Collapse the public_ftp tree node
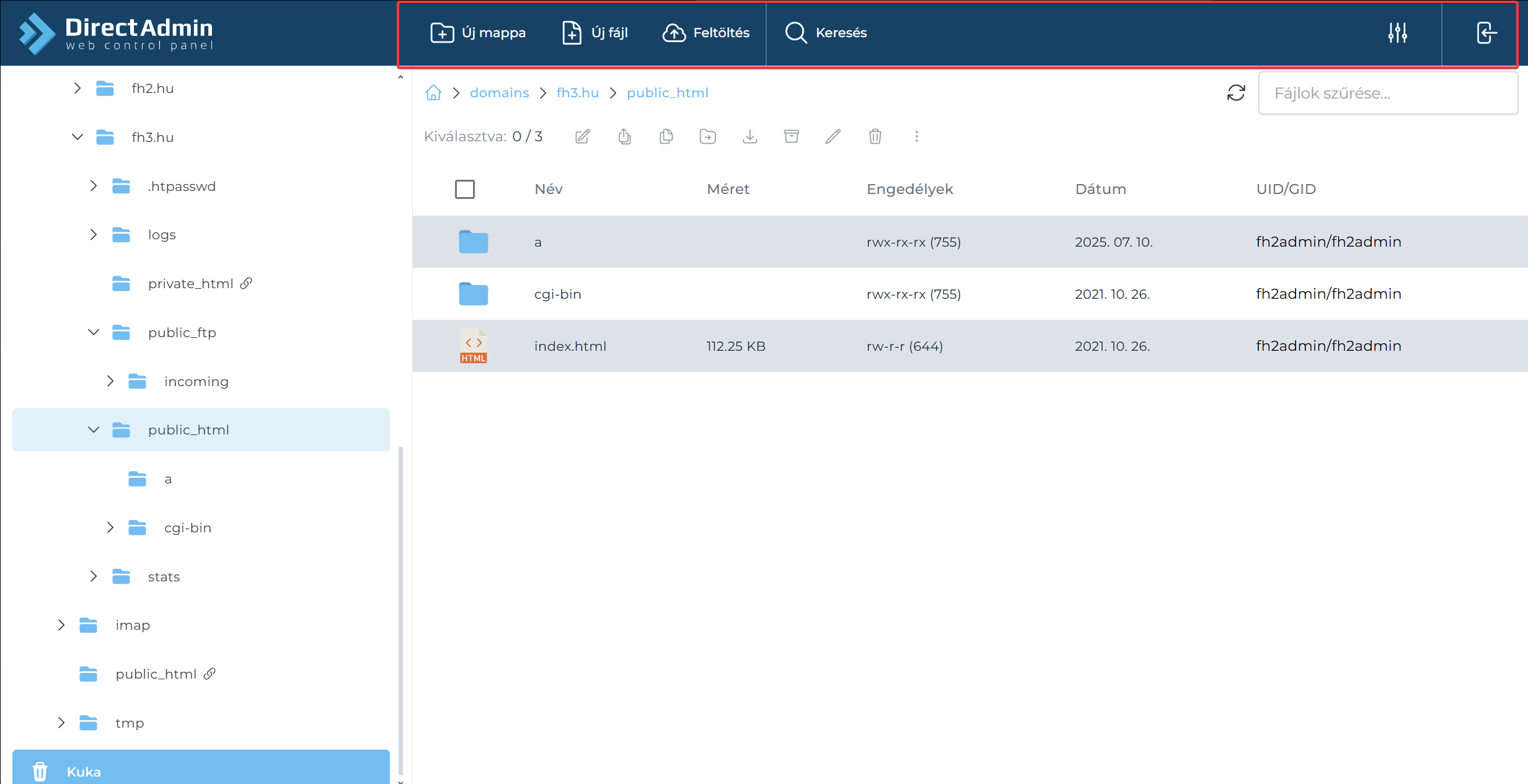Screen dimensions: 1528x784 (94, 332)
